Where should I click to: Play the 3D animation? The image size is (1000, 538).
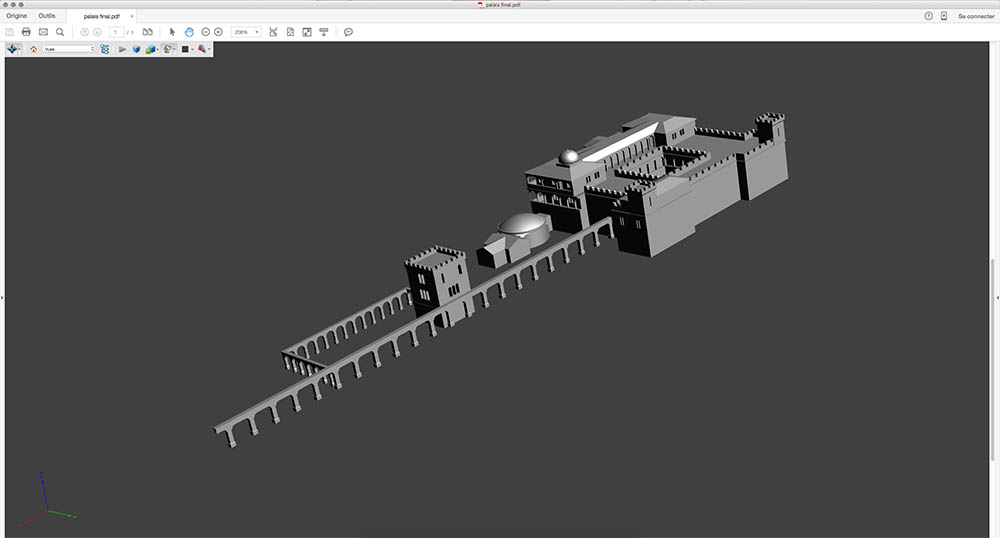(122, 48)
